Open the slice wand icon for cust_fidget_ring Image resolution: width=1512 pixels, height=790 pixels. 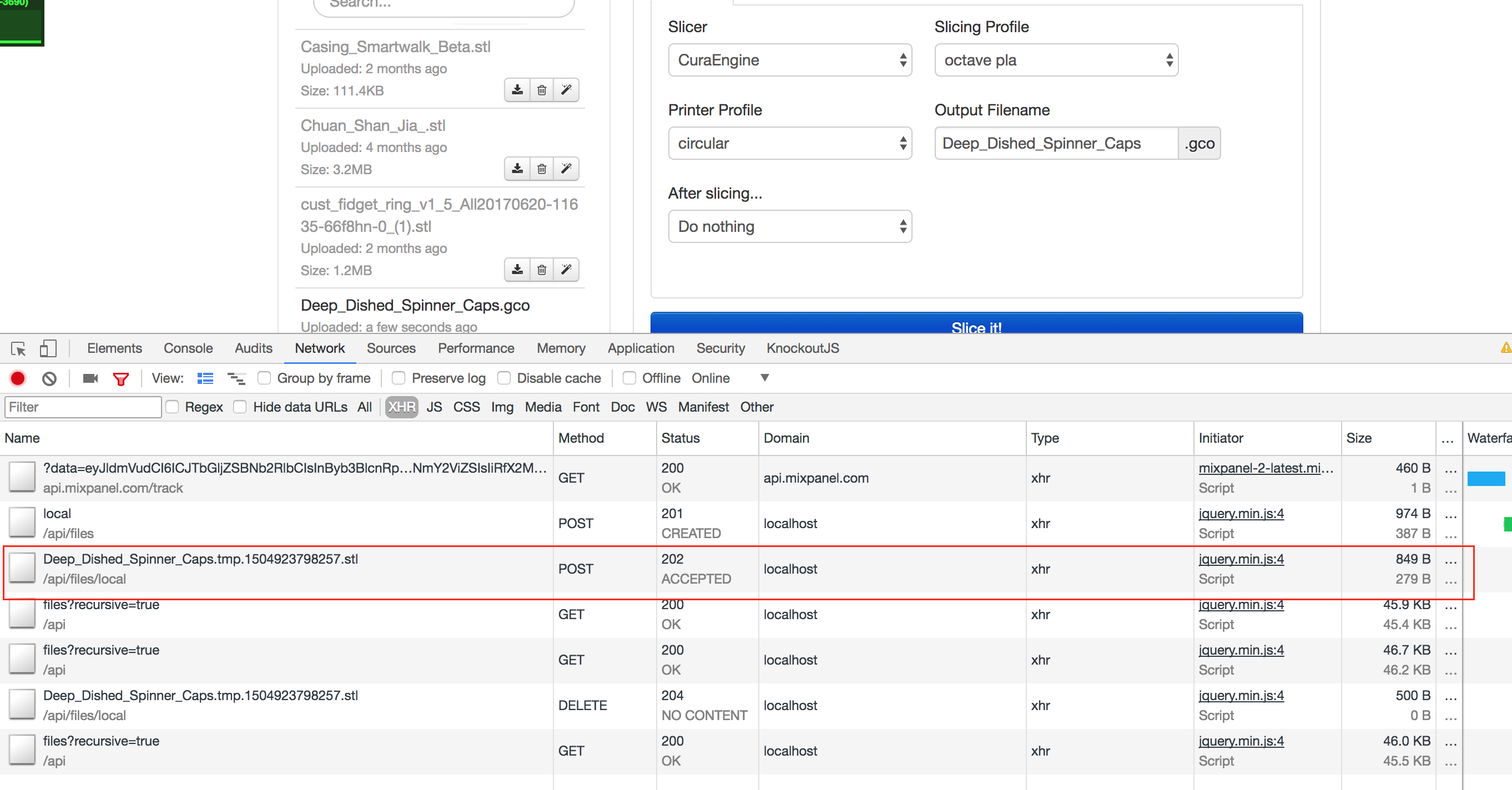tap(565, 269)
